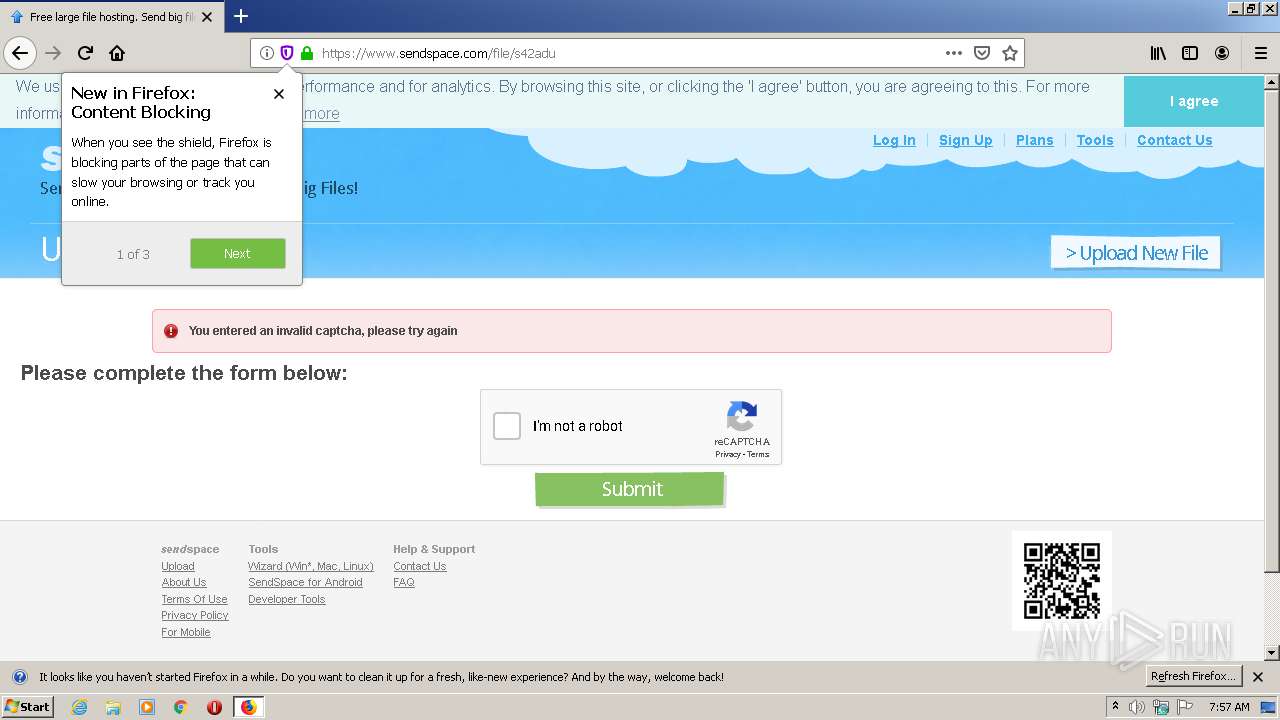
Task: Open the Firefox hamburger menu
Action: click(1260, 53)
